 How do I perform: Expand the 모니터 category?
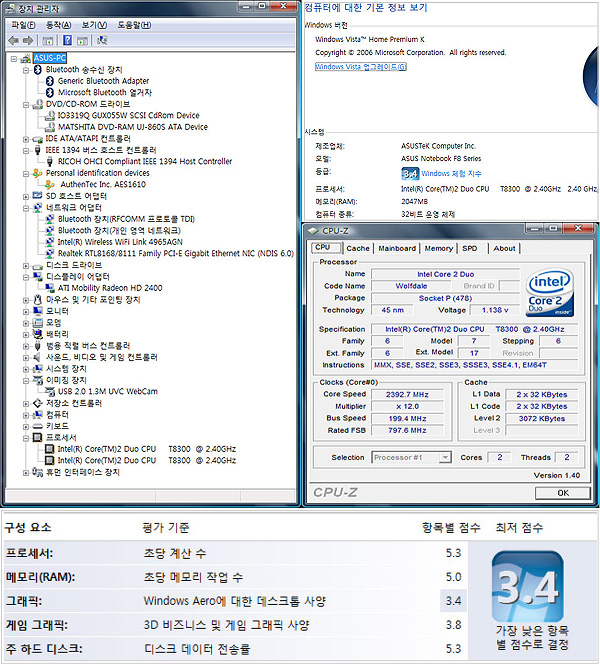(26, 311)
